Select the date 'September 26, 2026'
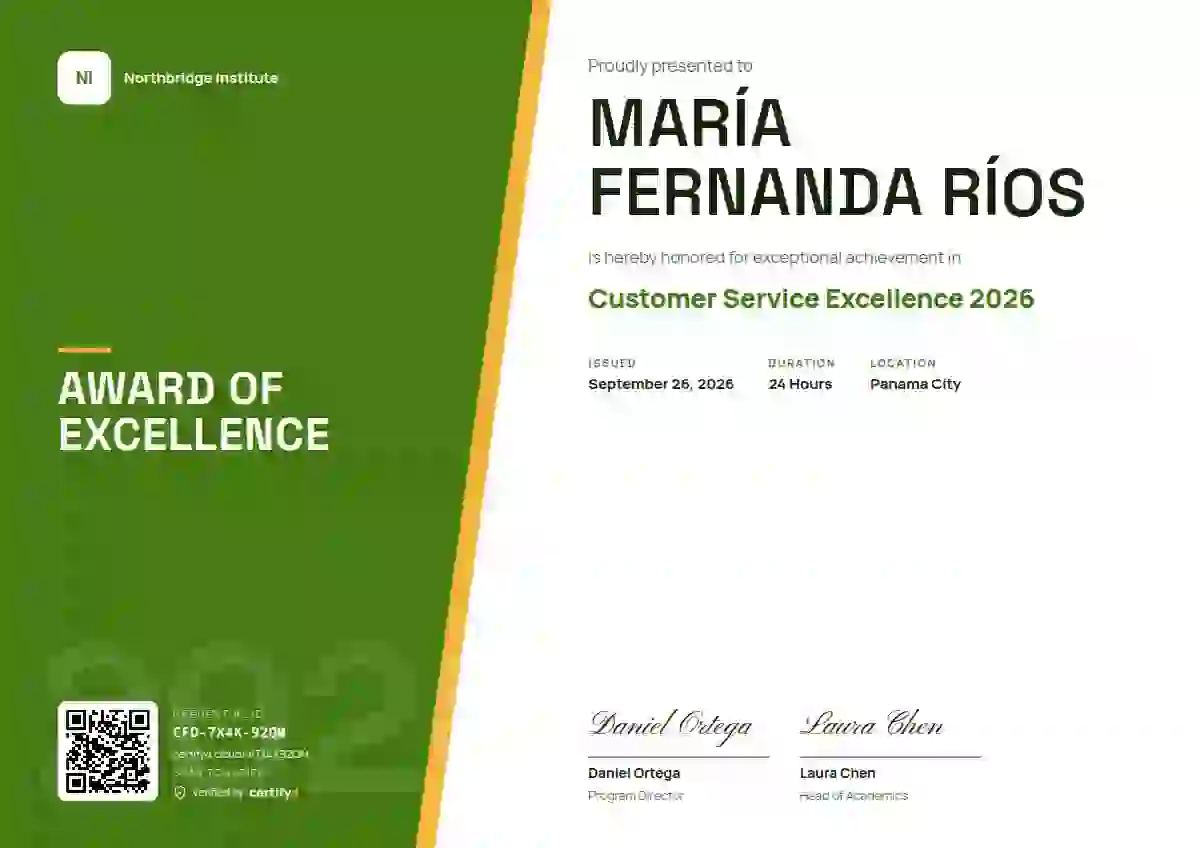 [661, 384]
